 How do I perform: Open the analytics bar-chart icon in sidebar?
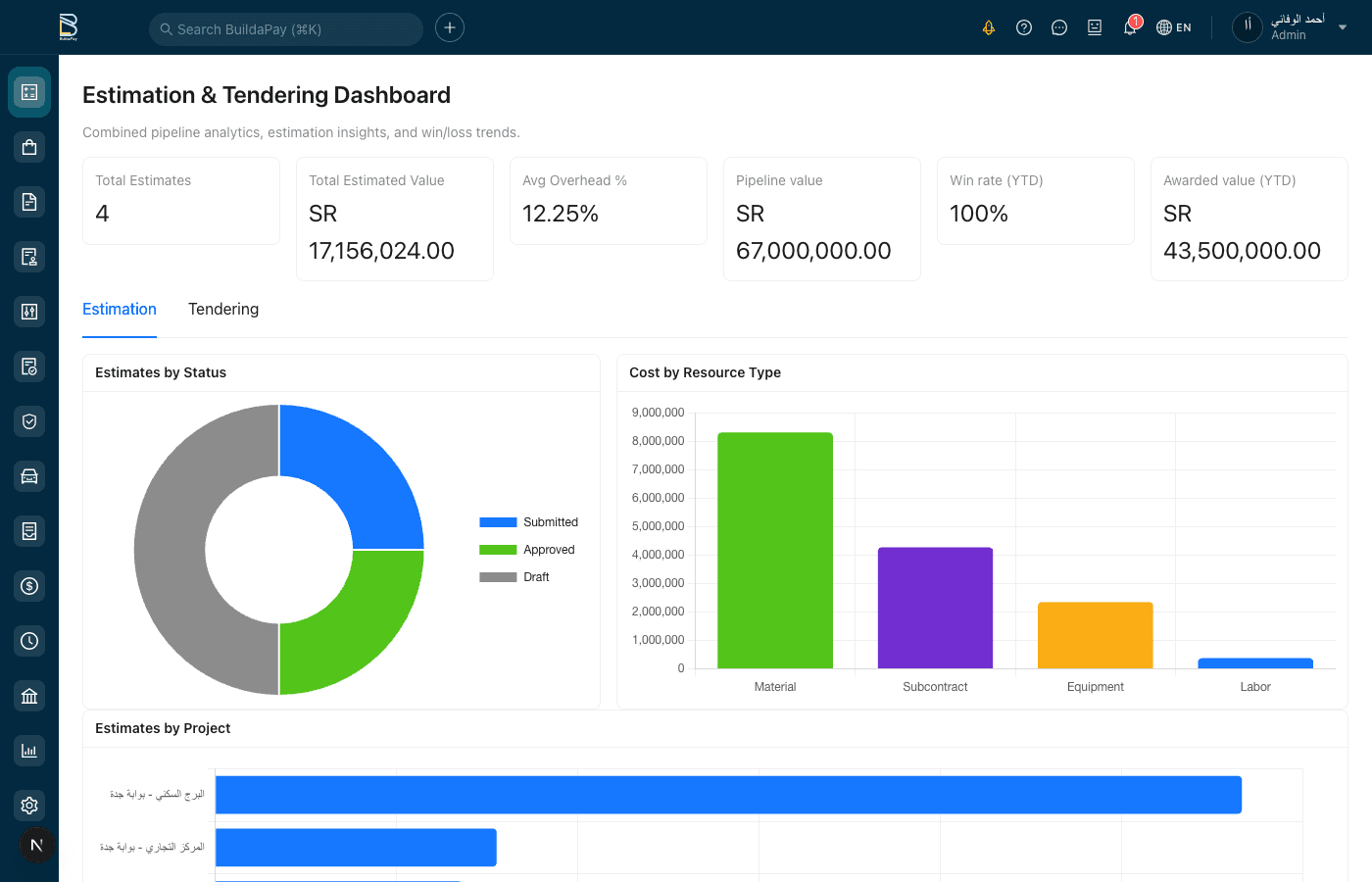[x=28, y=750]
